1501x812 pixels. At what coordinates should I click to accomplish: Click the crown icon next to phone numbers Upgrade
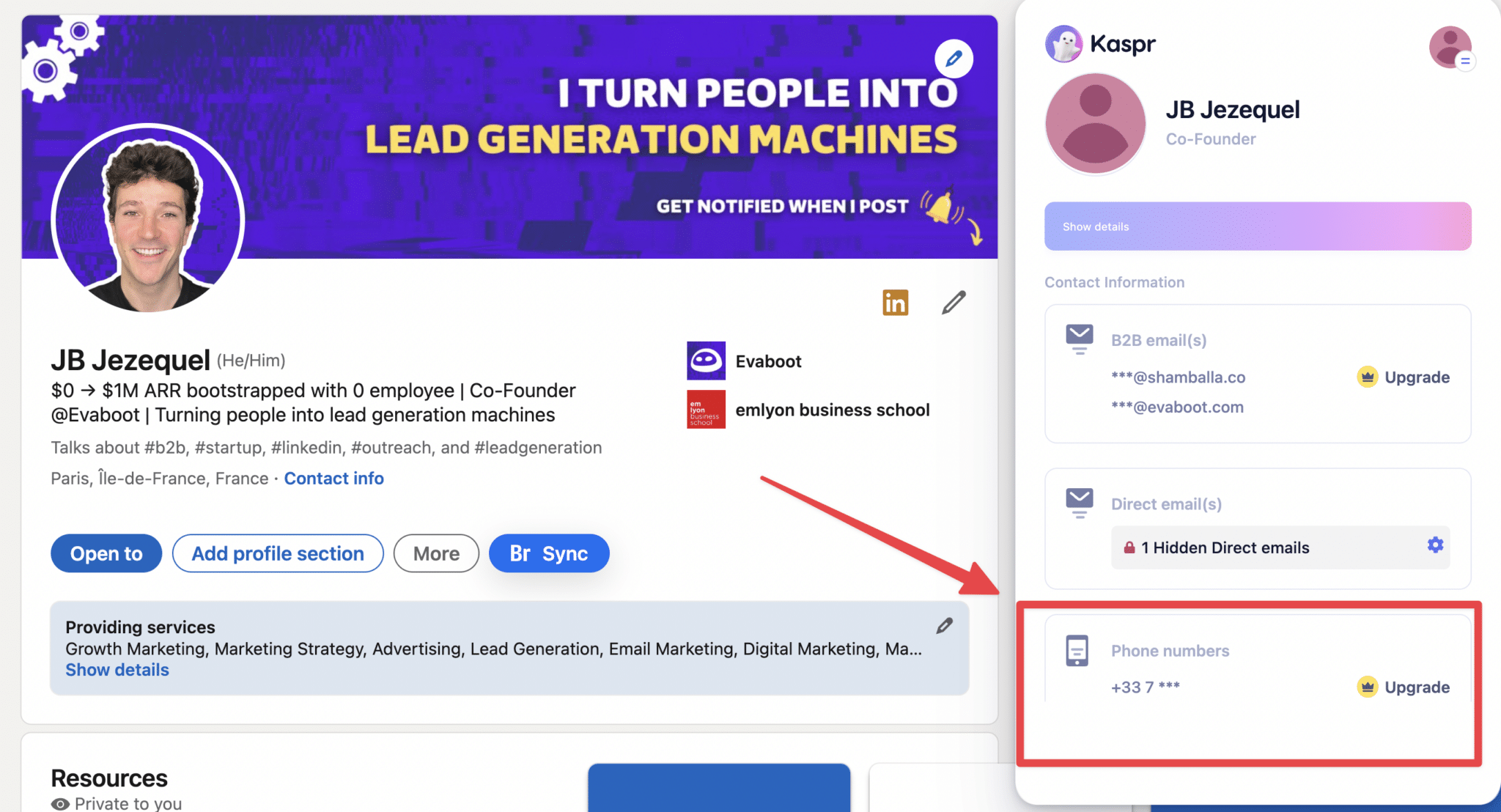[x=1368, y=687]
